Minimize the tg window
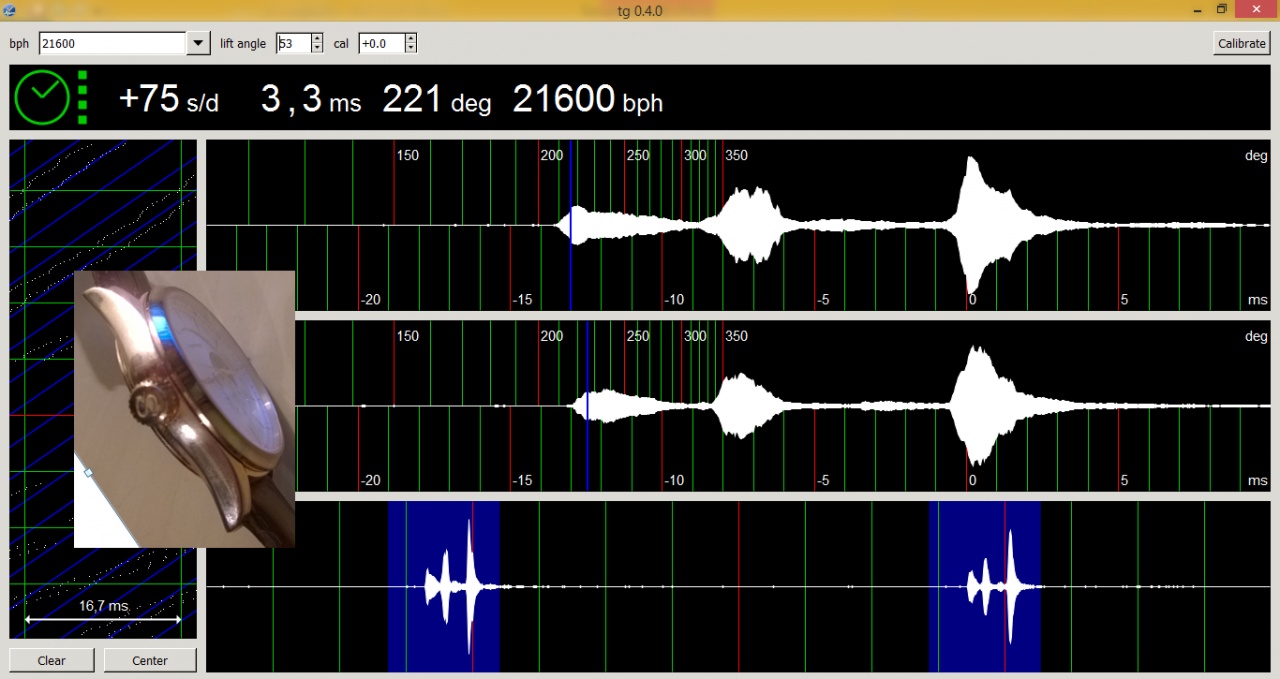1280x679 pixels. pos(1196,9)
